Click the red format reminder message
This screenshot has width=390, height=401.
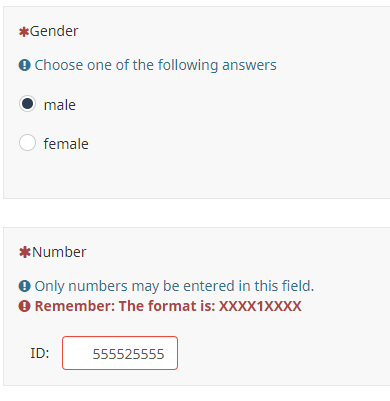tap(168, 306)
